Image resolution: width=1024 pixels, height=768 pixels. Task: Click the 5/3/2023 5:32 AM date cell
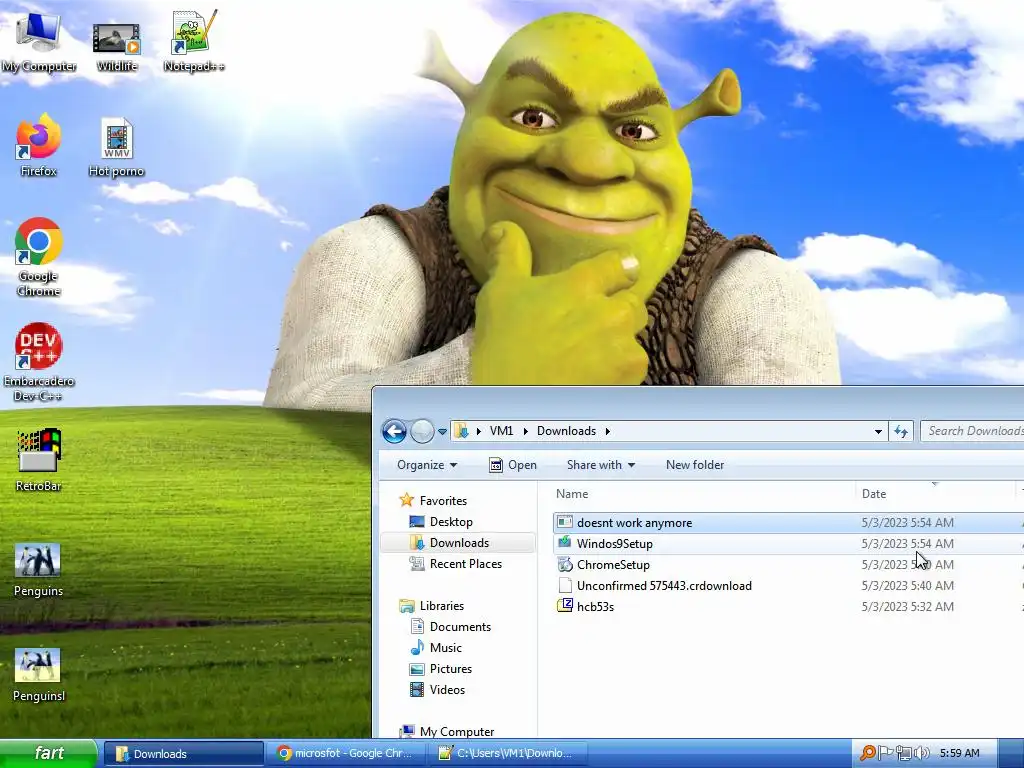point(907,607)
